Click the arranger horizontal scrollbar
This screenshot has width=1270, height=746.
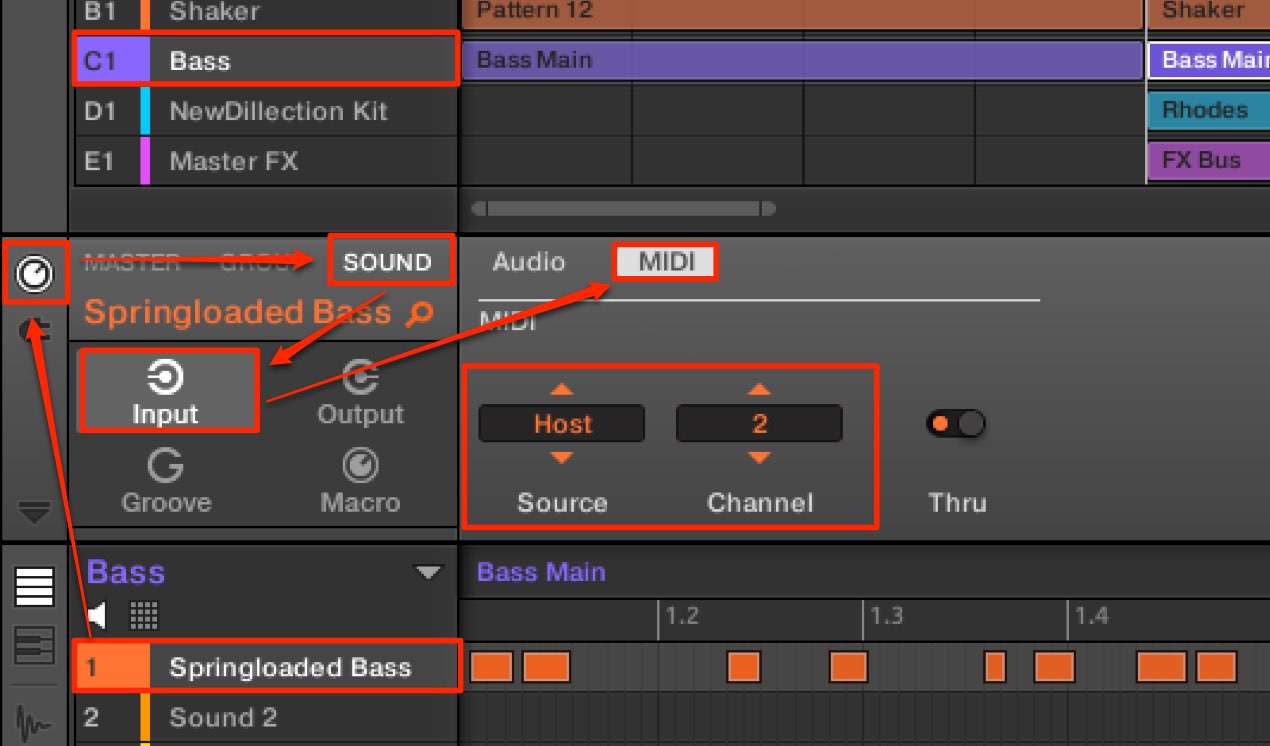click(624, 209)
